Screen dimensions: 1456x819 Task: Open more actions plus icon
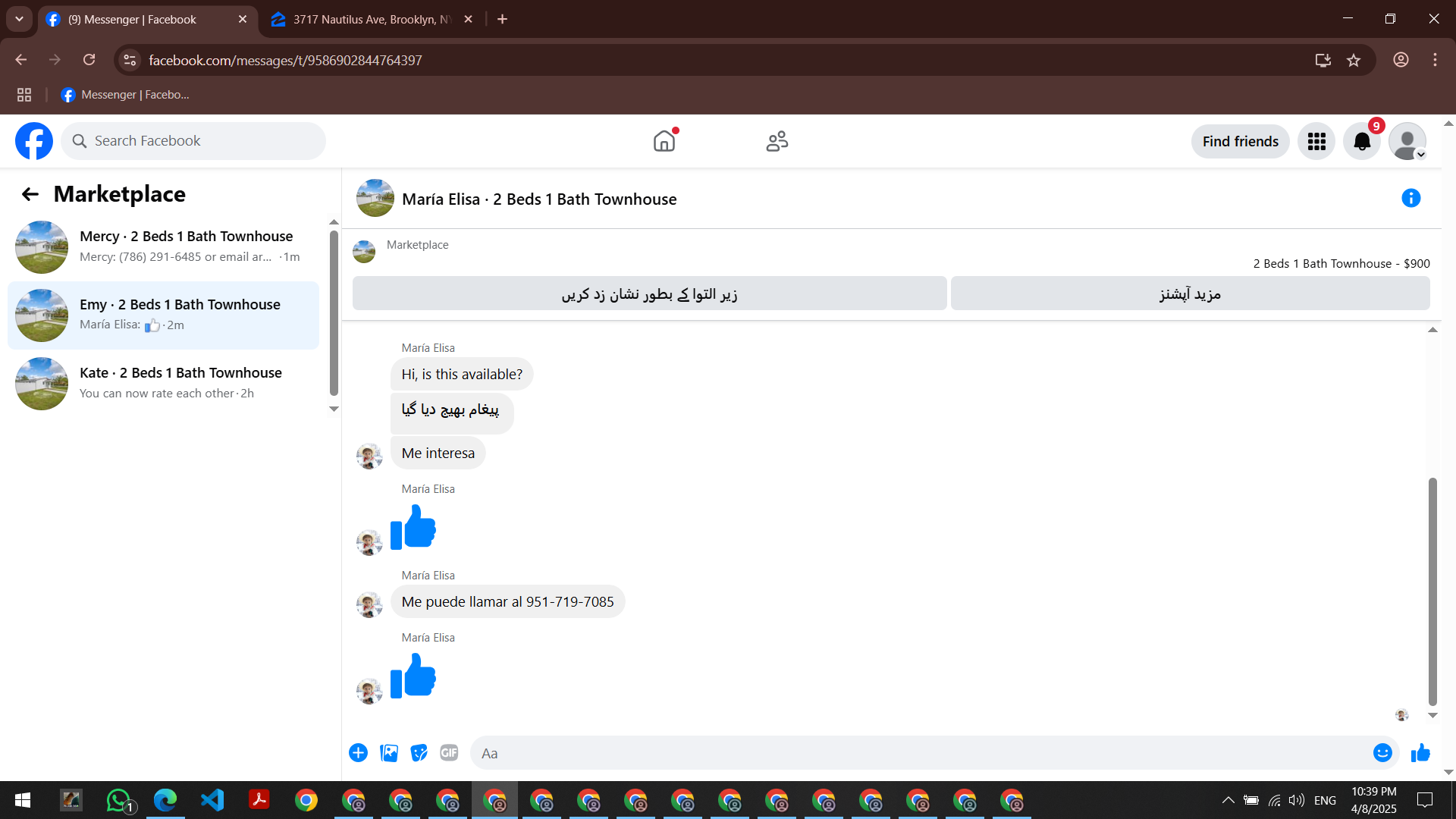(359, 753)
